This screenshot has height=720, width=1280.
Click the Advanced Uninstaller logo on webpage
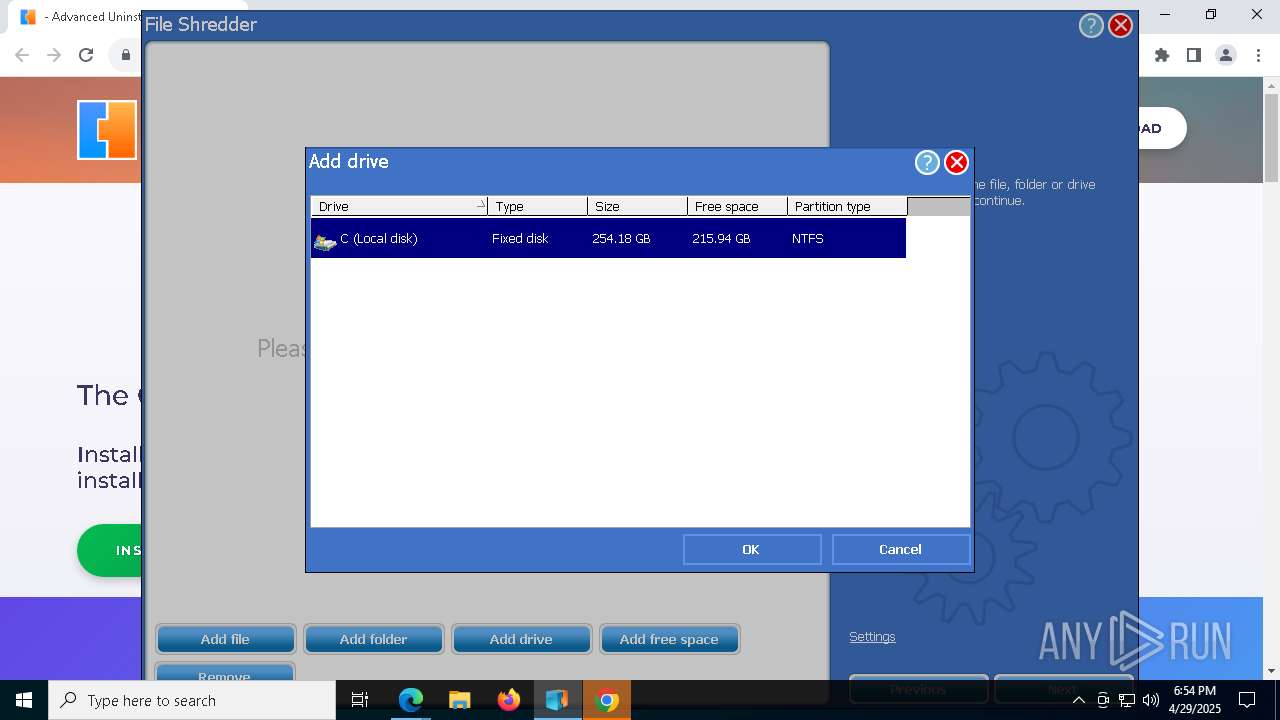coord(107,130)
